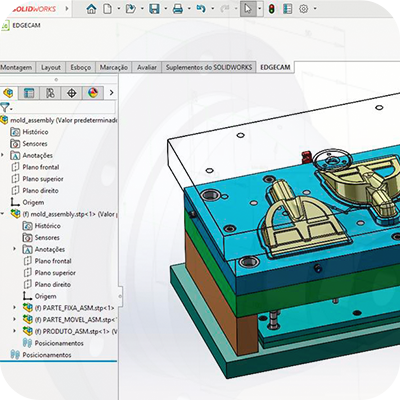Expand the PARTE_MOVEL_ASM.stp node
The image size is (400, 400).
tap(14, 319)
